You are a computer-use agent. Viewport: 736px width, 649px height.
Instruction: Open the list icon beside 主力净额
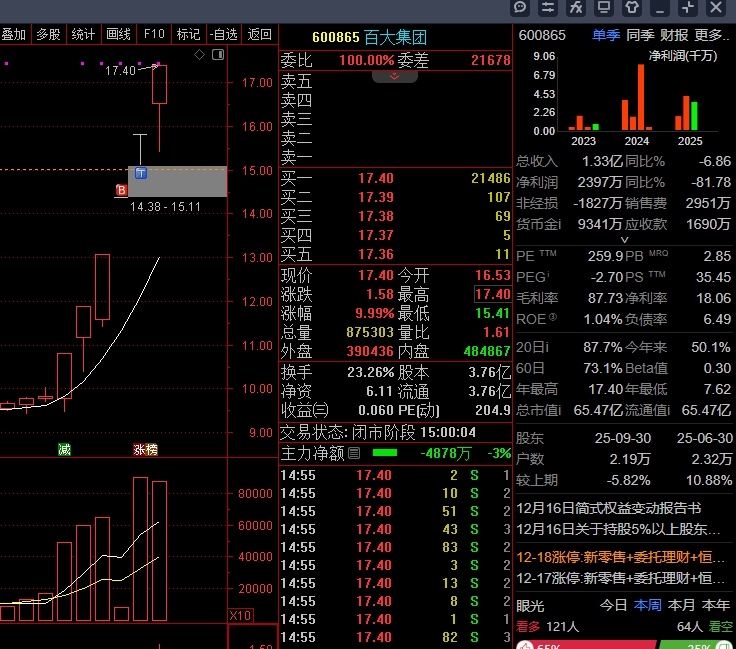pyautogui.click(x=354, y=453)
